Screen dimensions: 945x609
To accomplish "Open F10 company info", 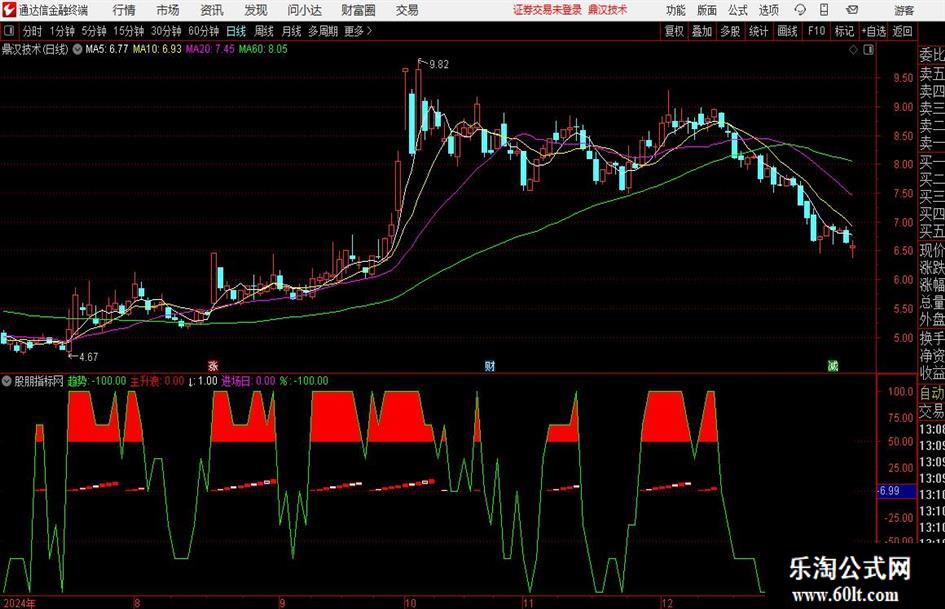I will click(x=817, y=31).
